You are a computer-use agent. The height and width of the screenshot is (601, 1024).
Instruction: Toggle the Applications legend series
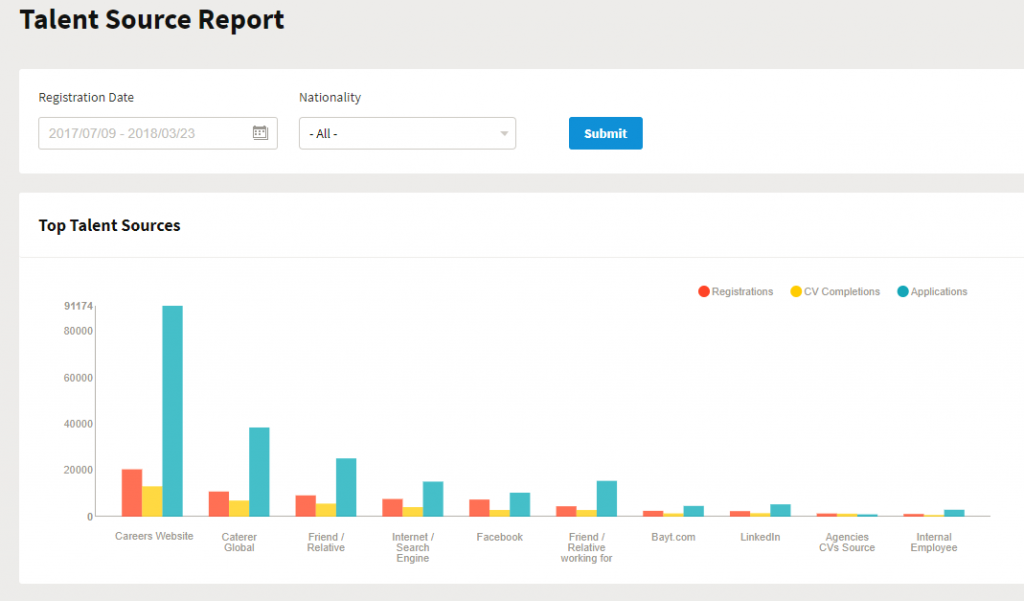pos(939,292)
